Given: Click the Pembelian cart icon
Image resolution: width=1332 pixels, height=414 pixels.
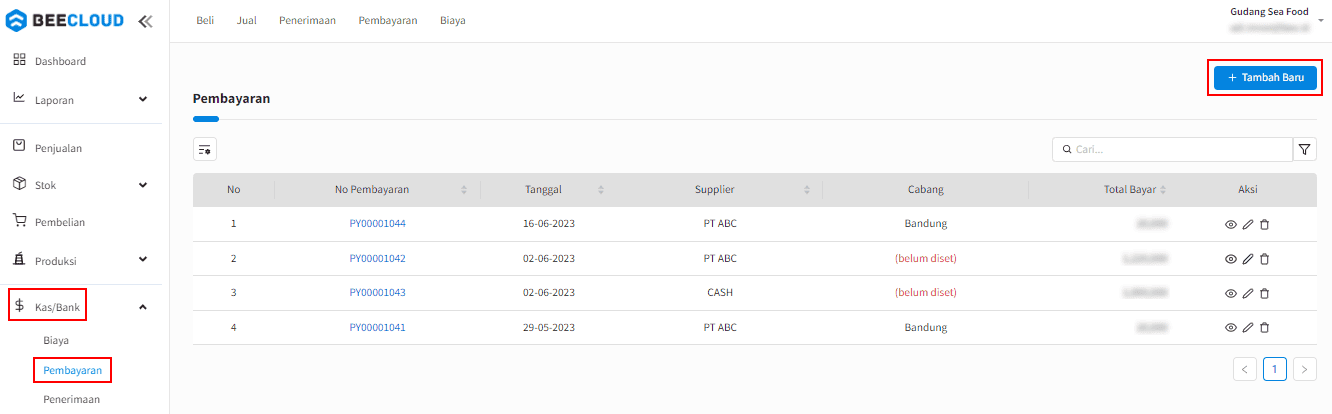Looking at the screenshot, I should (x=19, y=221).
